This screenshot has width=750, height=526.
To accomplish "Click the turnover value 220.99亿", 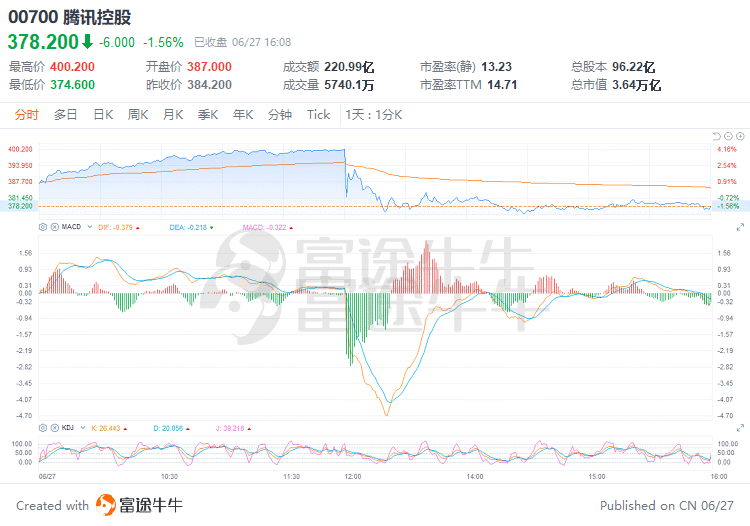I will tap(349, 67).
